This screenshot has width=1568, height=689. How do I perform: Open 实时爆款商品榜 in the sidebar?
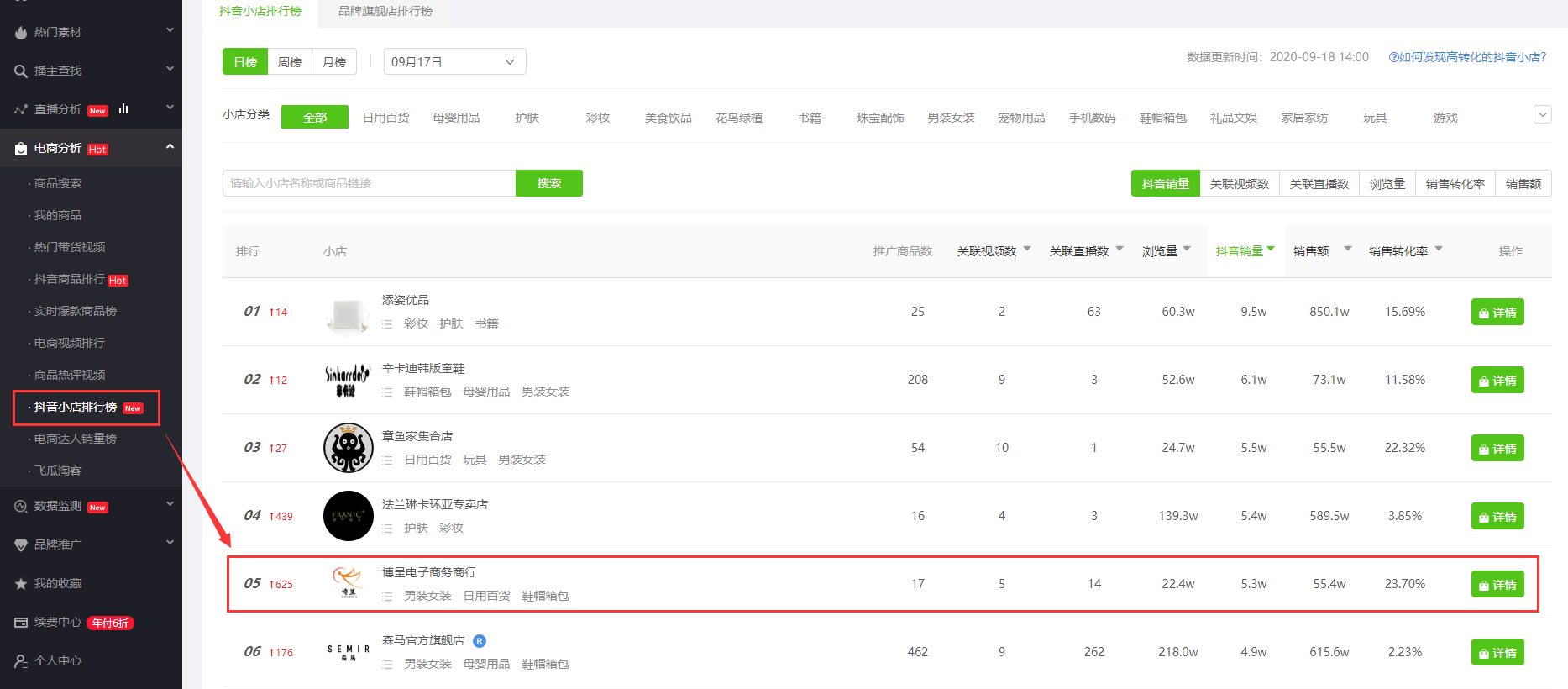[x=76, y=311]
